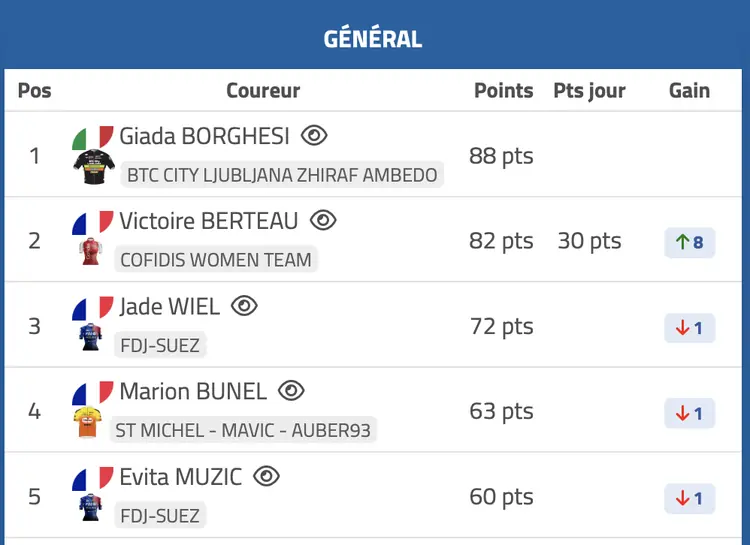Click Giada Borghesi's eye icon
The width and height of the screenshot is (750, 545).
pyautogui.click(x=314, y=136)
